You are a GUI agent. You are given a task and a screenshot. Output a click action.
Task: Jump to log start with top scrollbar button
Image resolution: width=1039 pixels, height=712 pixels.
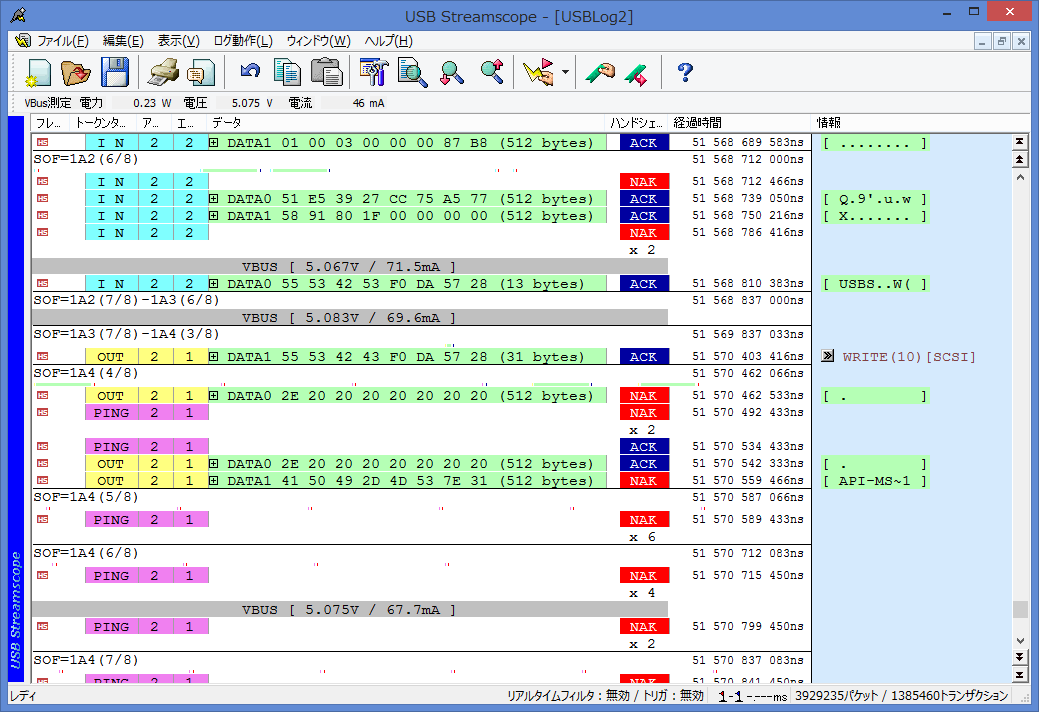click(1020, 142)
